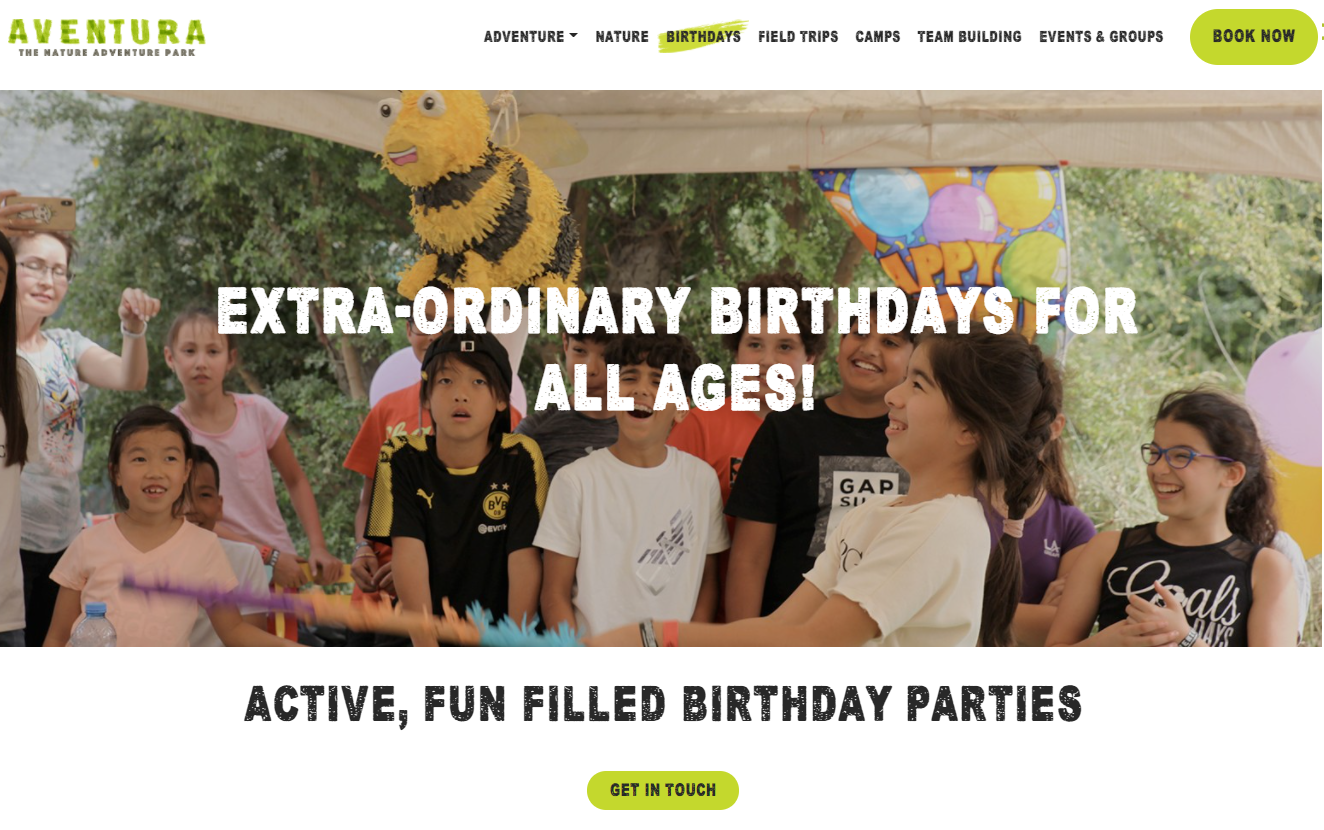Viewport: 1324px width, 830px height.
Task: Click the Nature Adventure Park tagline under logo
Action: pyautogui.click(x=106, y=52)
